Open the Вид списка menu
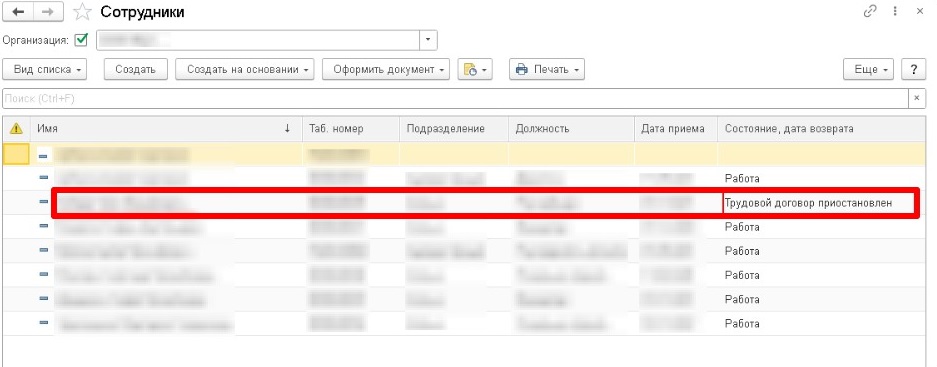Image resolution: width=937 pixels, height=367 pixels. 45,69
